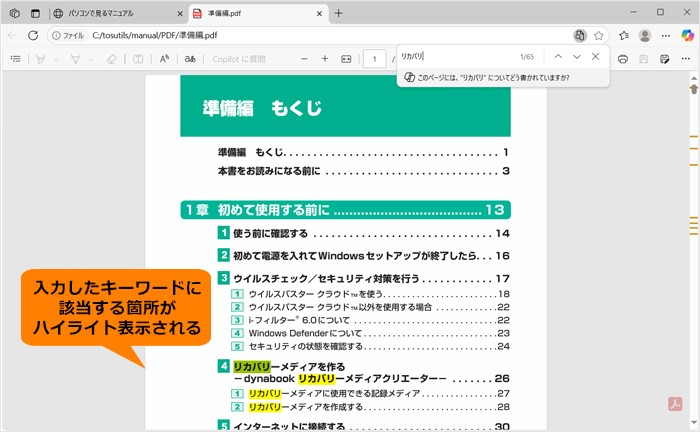The height and width of the screenshot is (432, 700).
Task: Zoom in the PDF with plus
Action: (325, 59)
